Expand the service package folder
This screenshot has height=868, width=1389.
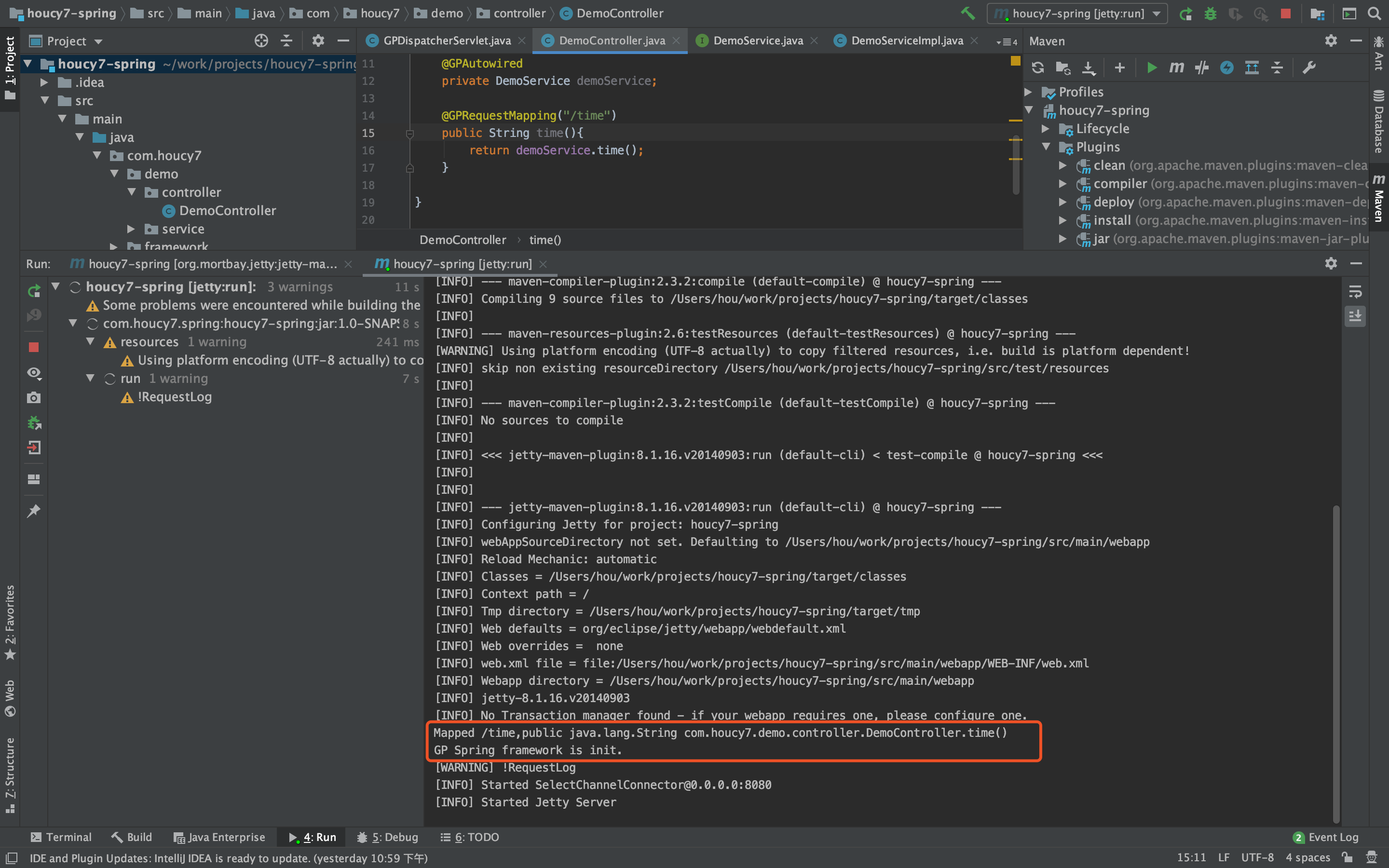click(x=131, y=229)
